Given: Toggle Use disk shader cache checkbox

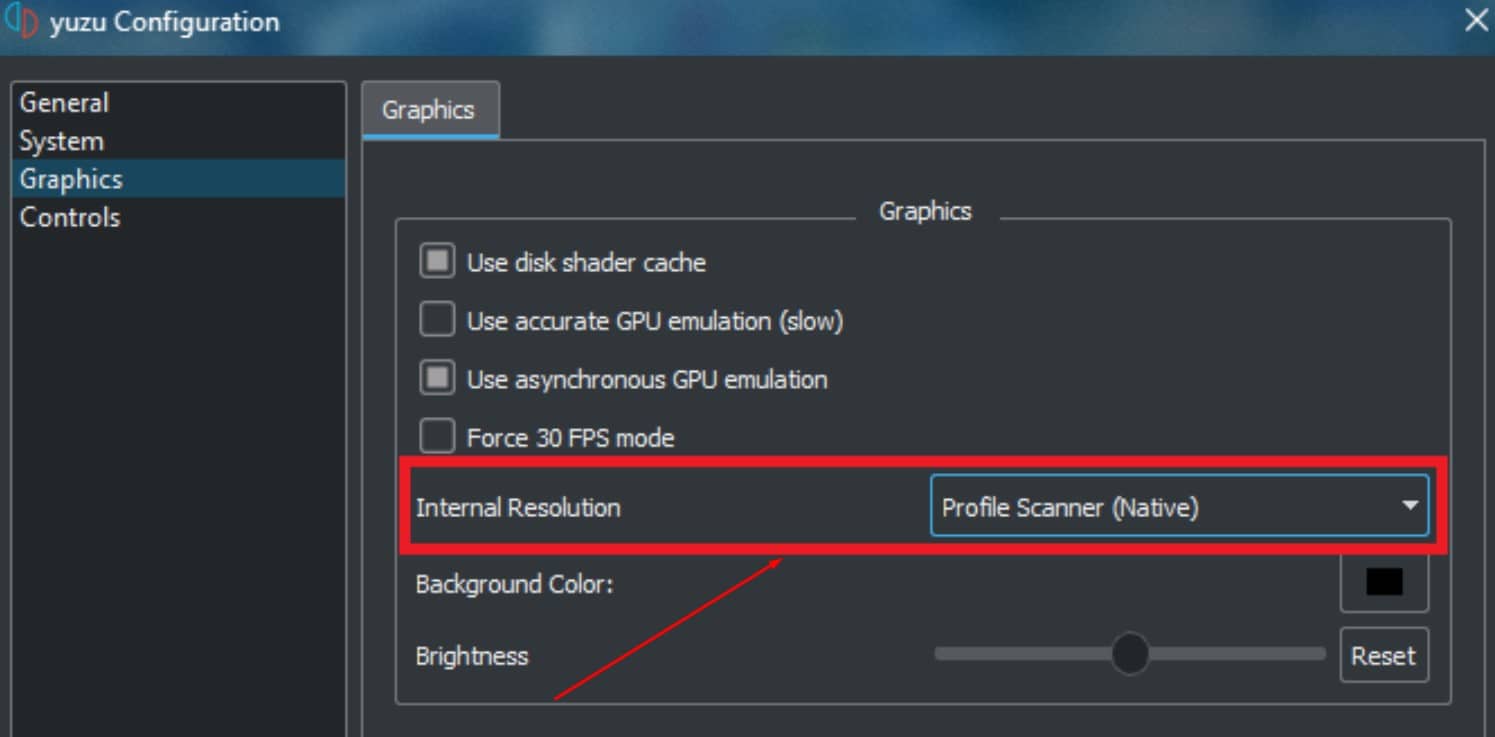Looking at the screenshot, I should click(x=437, y=263).
